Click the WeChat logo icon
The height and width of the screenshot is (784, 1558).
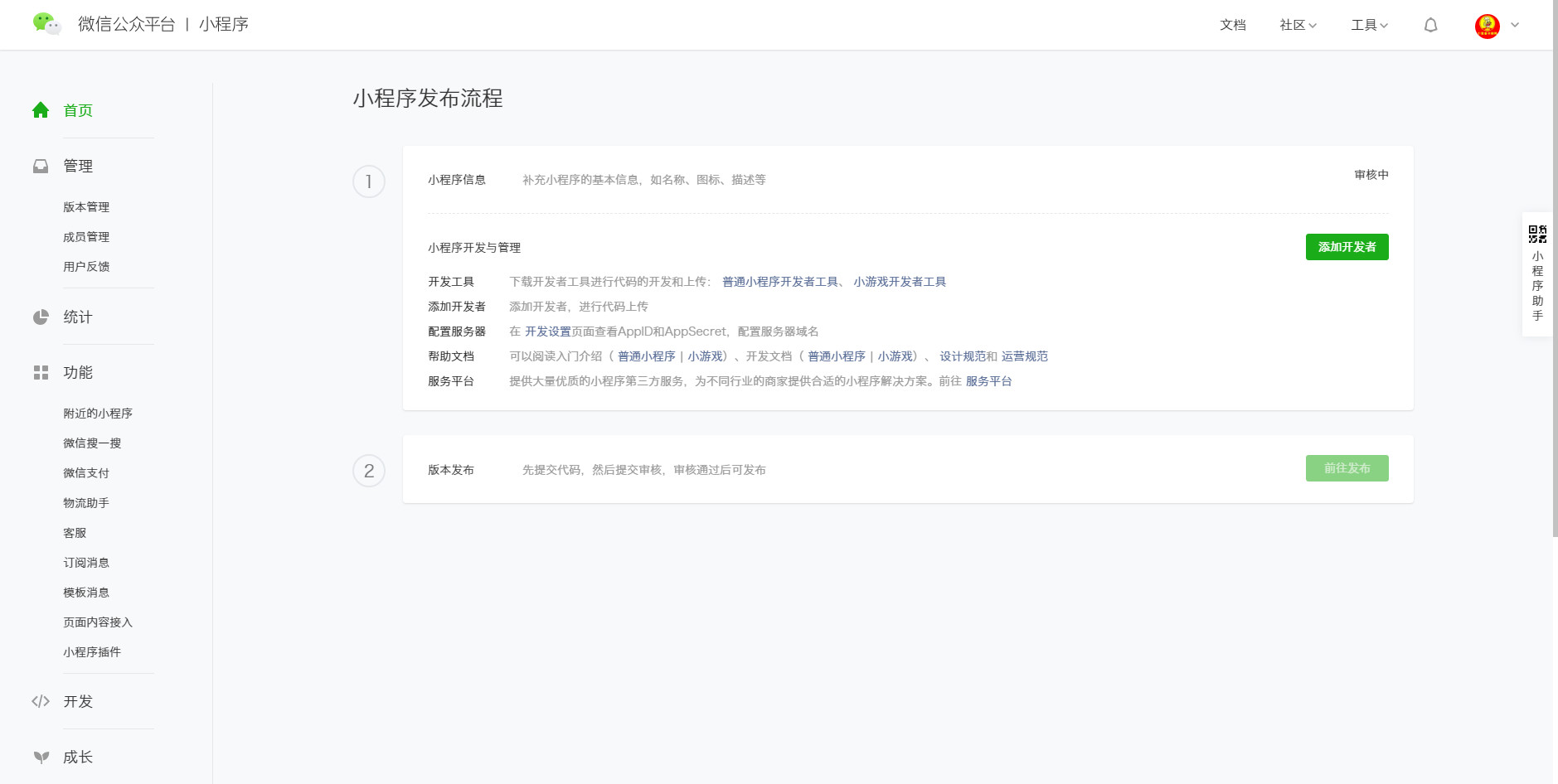click(46, 24)
